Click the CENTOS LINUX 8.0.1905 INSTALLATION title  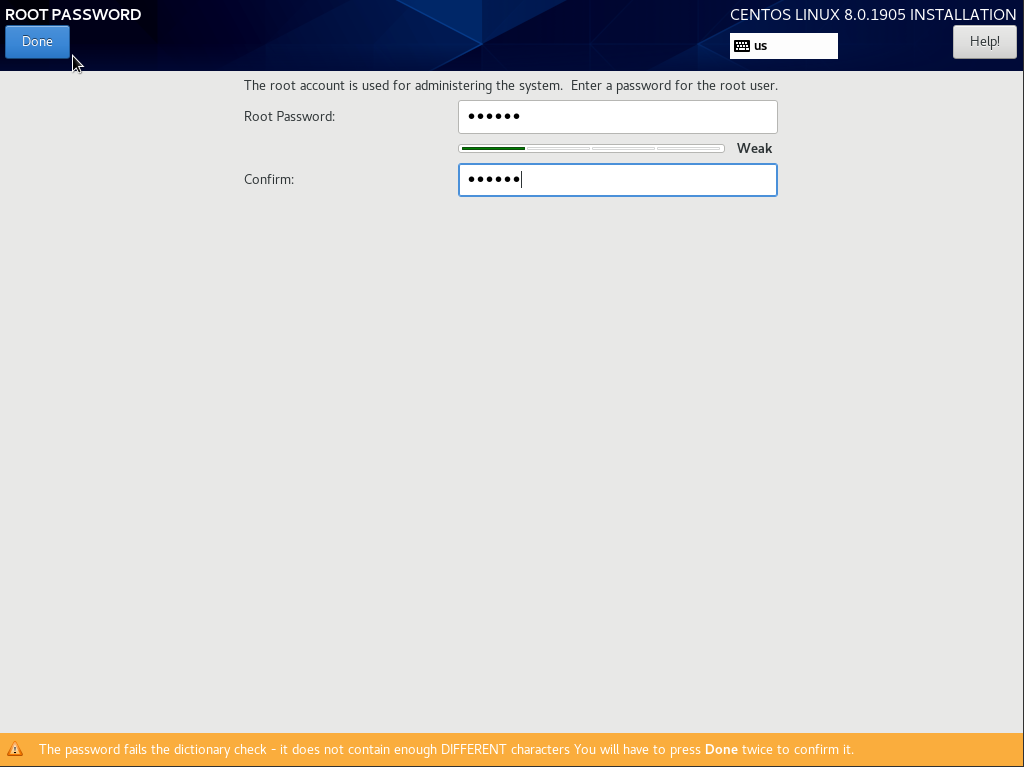873,14
